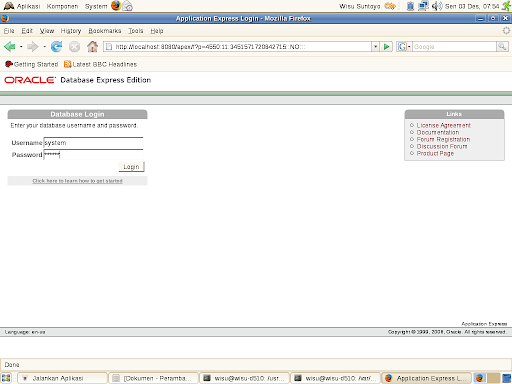The height and width of the screenshot is (384, 512).
Task: Launch Firefox from the top panel icon
Action: pyautogui.click(x=116, y=6)
